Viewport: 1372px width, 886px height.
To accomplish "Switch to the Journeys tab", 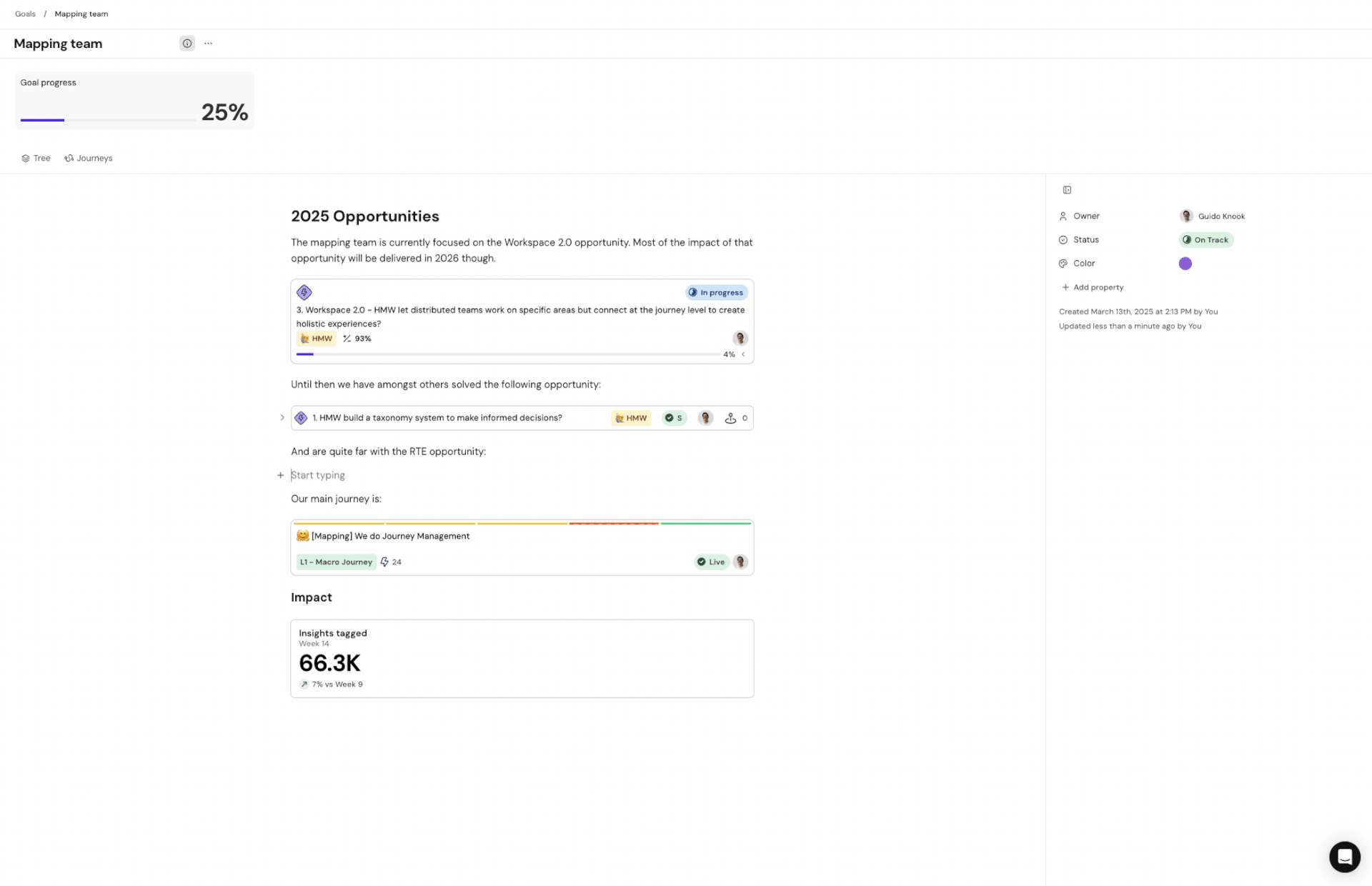I will point(89,159).
